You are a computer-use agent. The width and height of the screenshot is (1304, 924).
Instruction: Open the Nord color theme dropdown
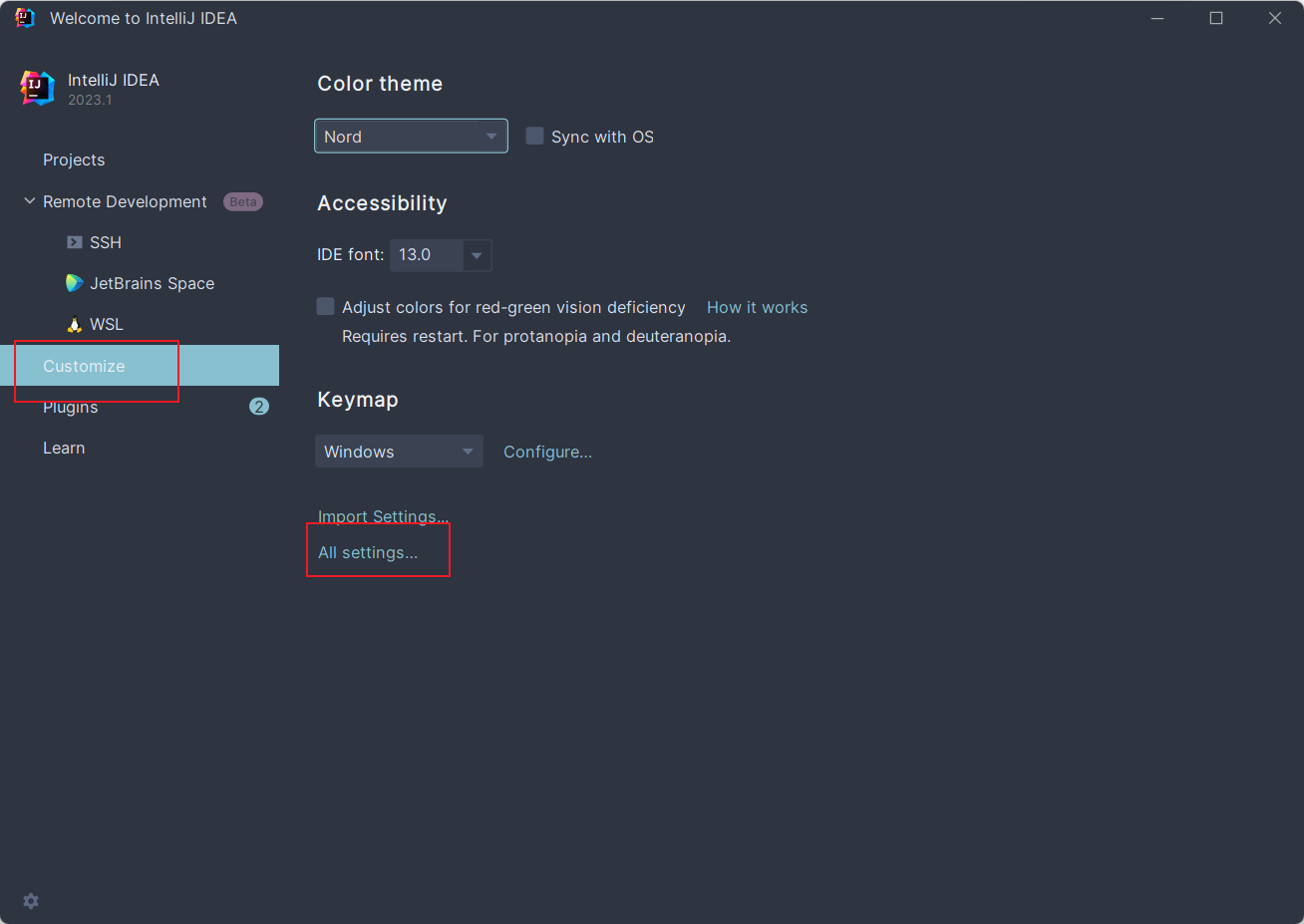click(411, 137)
